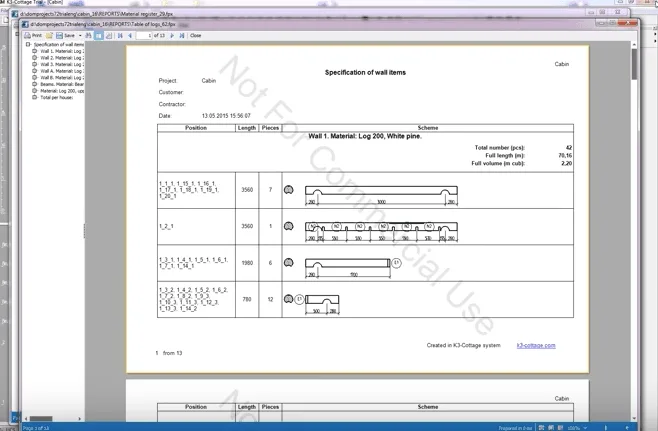Image resolution: width=658 pixels, height=431 pixels.
Task: Open the zoom percentage dropdown in status bar
Action: pos(585,428)
